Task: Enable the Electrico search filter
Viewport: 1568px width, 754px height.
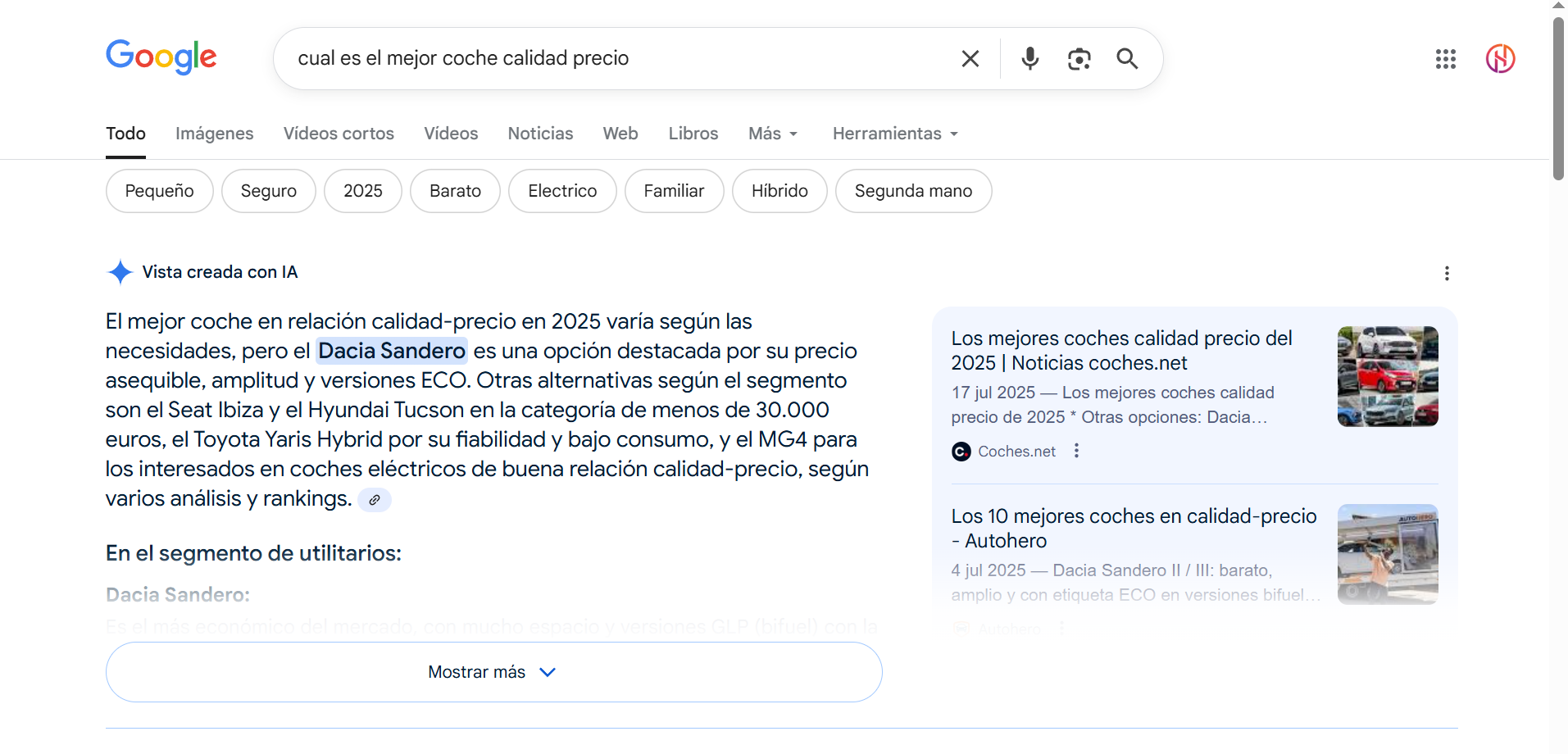Action: pyautogui.click(x=561, y=190)
